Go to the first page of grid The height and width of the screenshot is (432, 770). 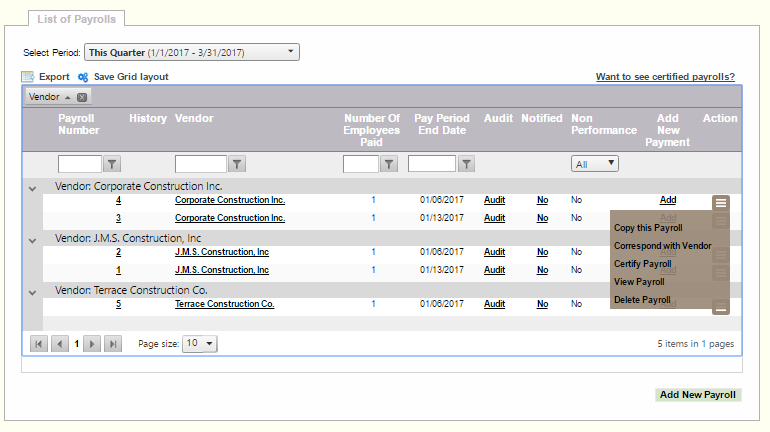[x=39, y=344]
